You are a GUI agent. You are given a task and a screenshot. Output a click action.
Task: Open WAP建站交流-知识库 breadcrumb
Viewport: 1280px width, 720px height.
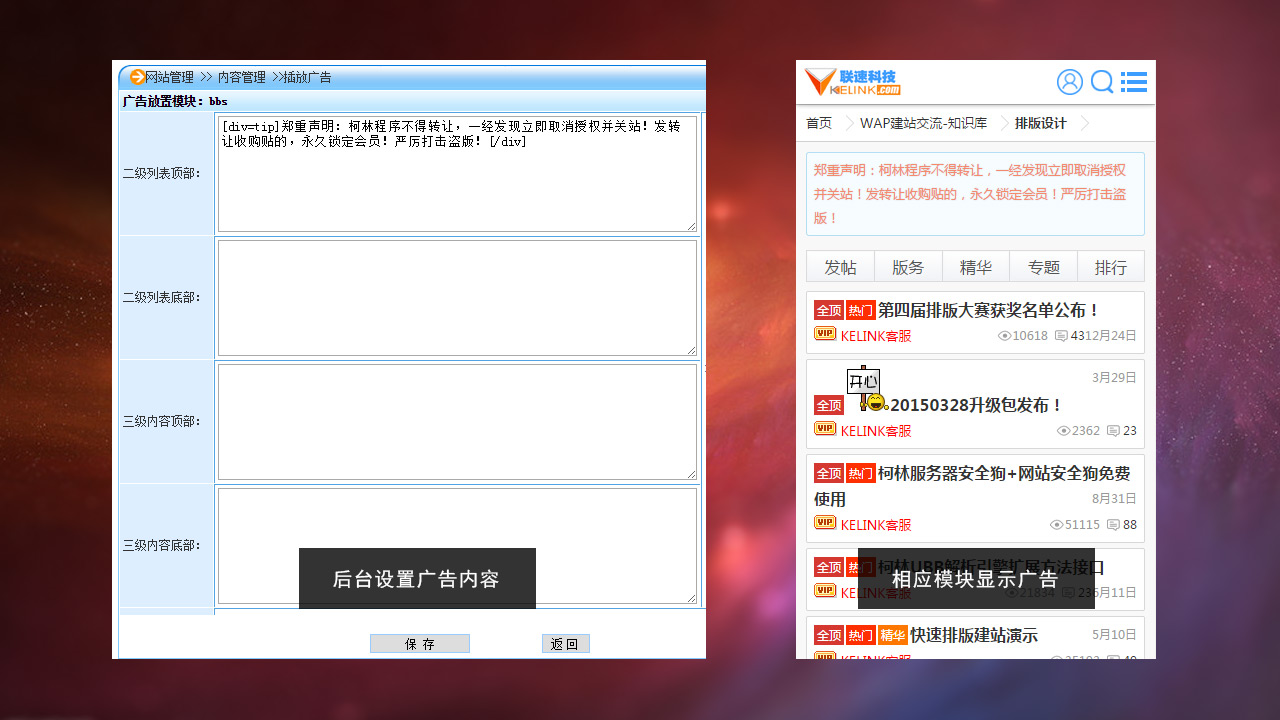923,123
